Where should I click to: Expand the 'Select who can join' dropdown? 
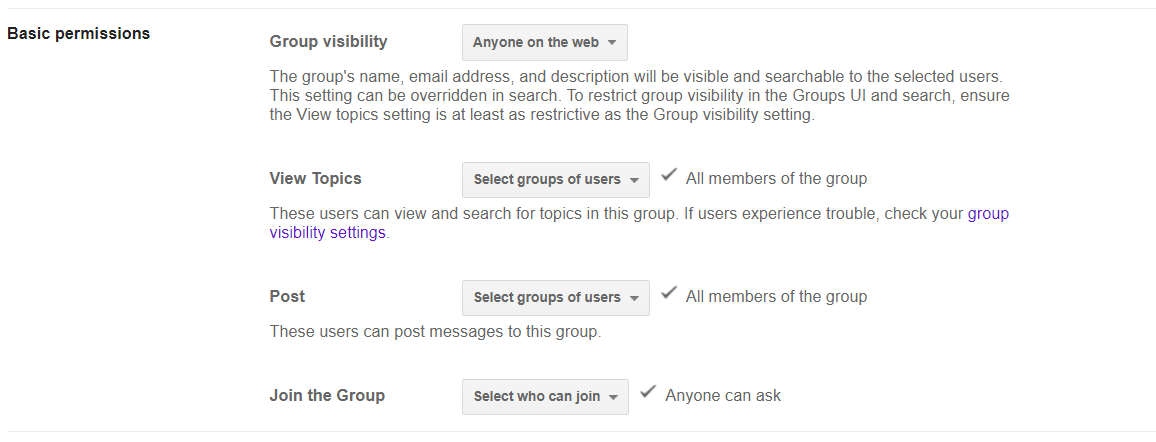click(x=545, y=397)
